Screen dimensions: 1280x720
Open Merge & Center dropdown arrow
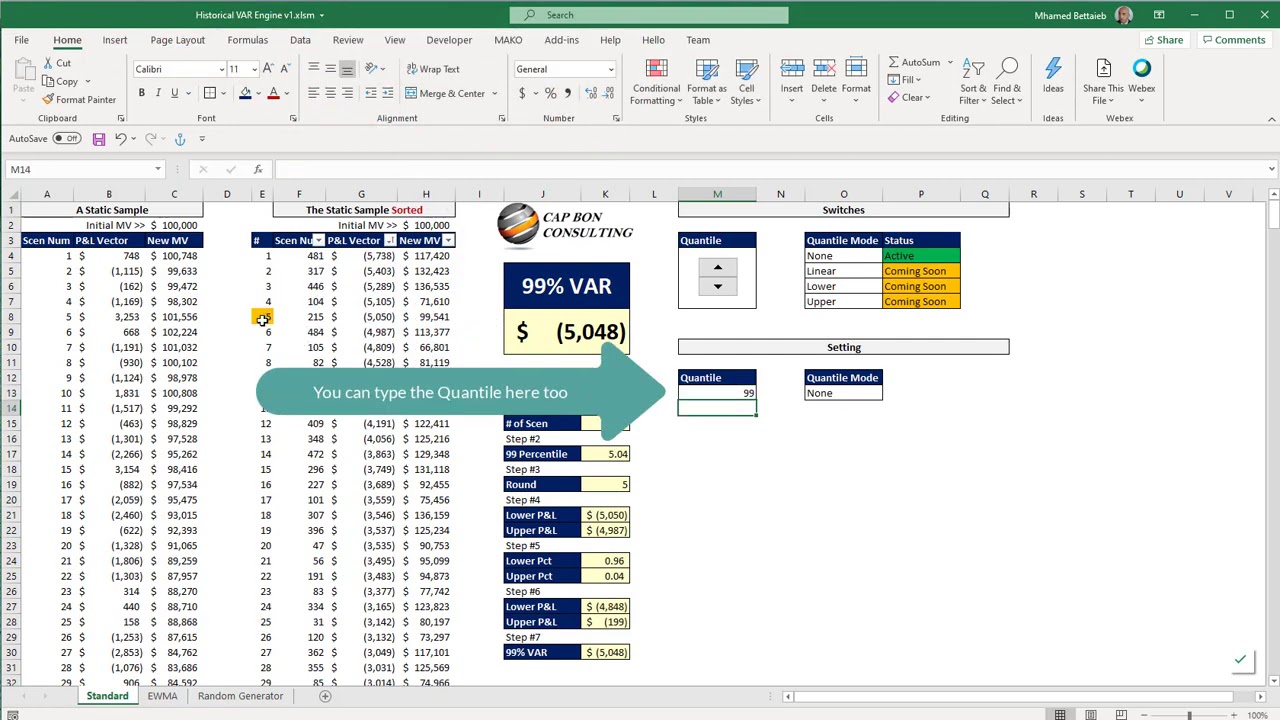[494, 94]
